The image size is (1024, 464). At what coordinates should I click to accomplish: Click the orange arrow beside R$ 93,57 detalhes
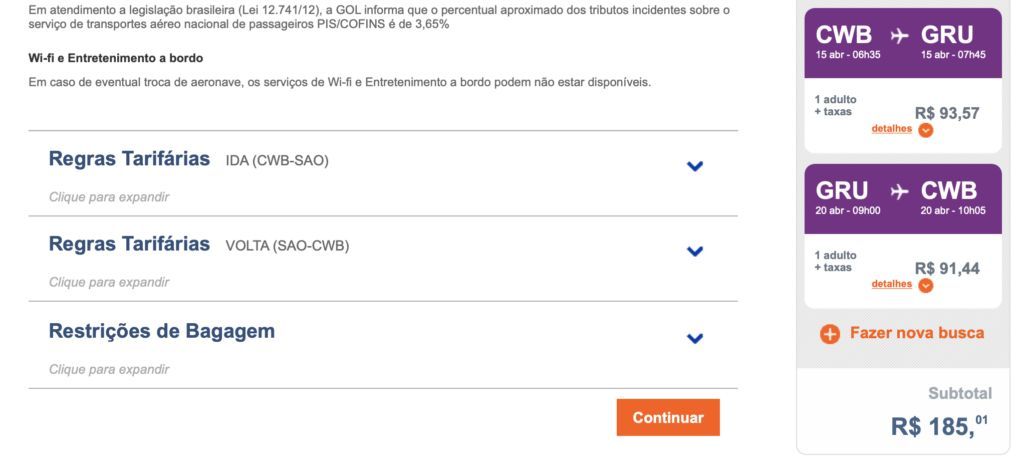[925, 129]
